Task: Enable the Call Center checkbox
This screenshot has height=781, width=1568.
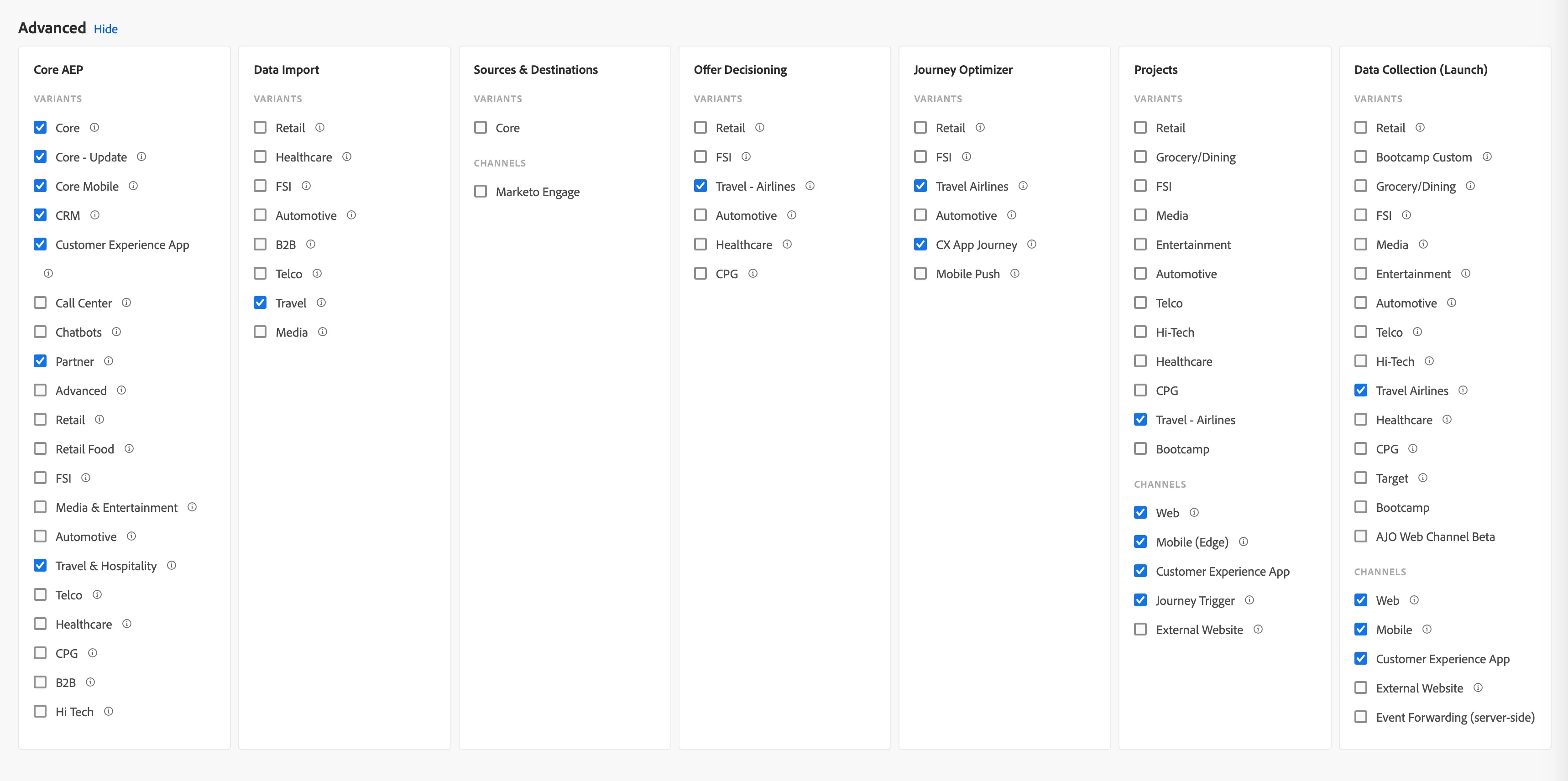Action: [x=40, y=302]
